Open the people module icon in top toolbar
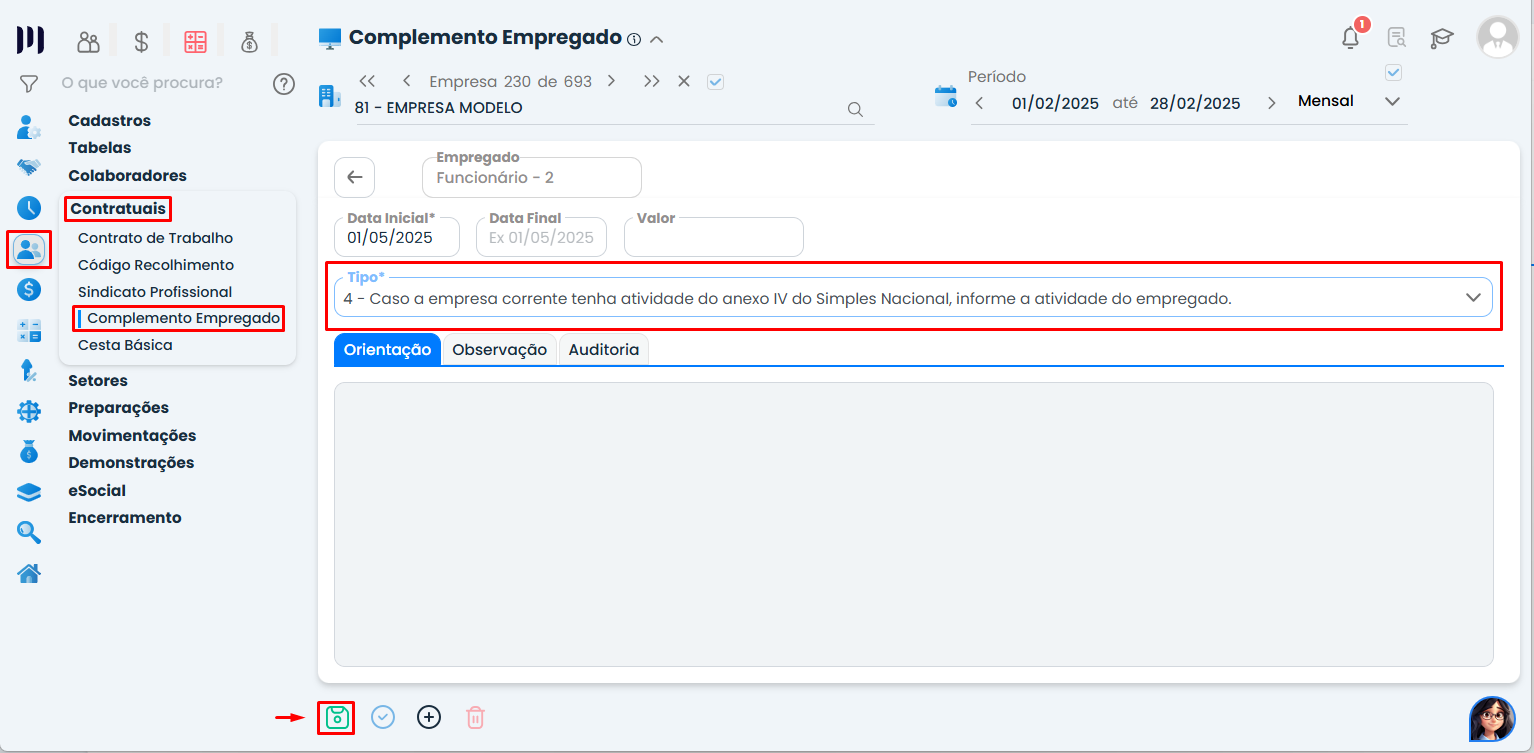 coord(89,42)
